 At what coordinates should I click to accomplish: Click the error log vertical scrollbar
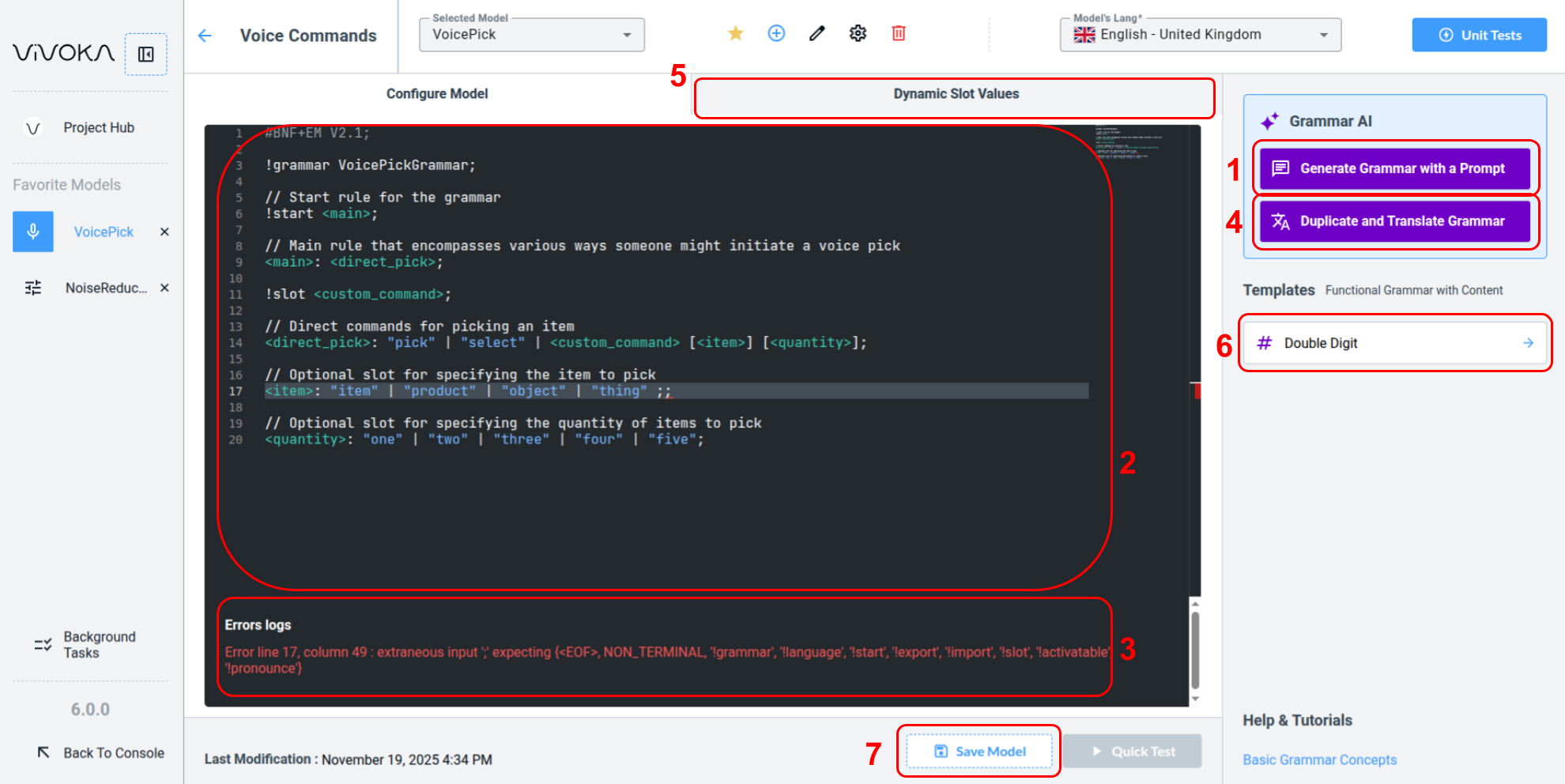[1195, 650]
